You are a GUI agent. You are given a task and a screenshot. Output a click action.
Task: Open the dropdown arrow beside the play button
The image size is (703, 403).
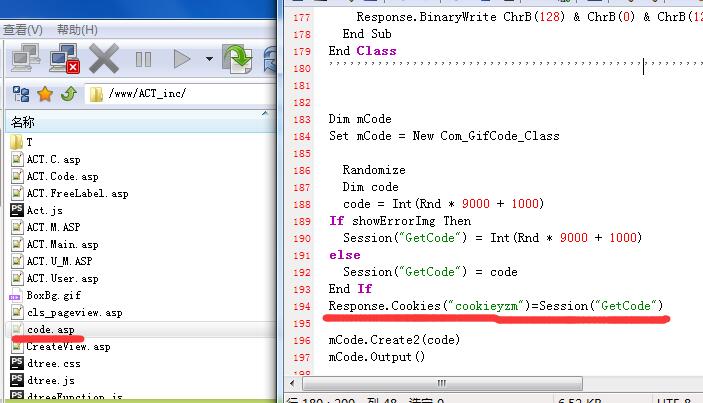pyautogui.click(x=209, y=60)
